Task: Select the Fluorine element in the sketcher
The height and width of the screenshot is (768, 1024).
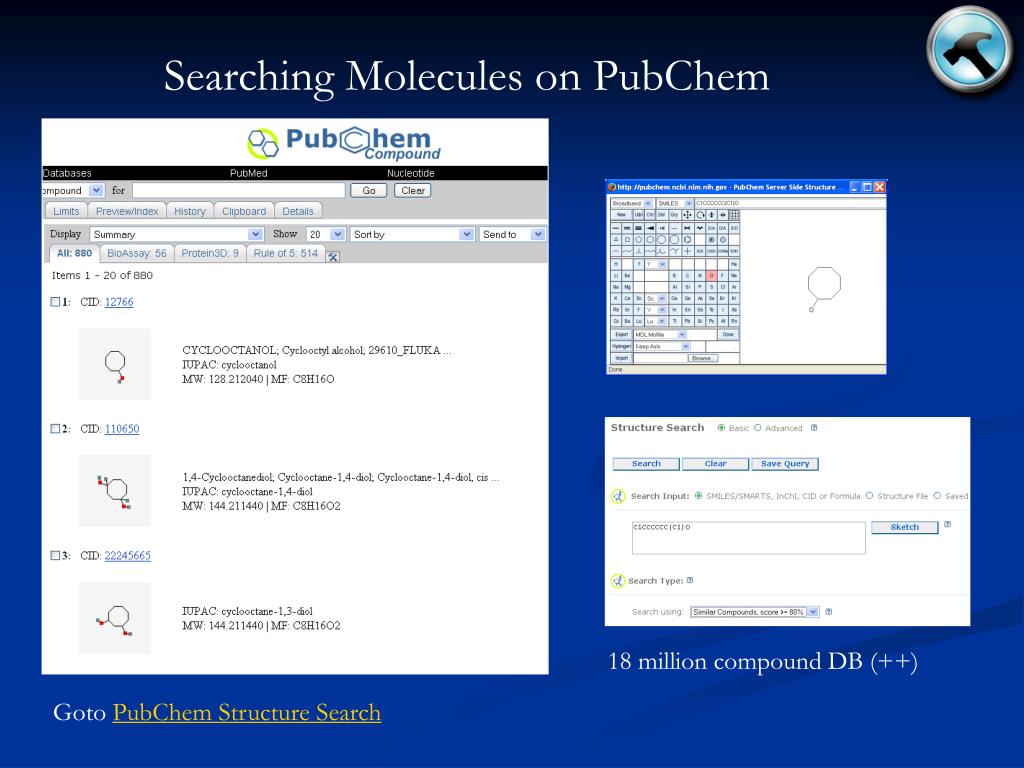Action: point(722,276)
